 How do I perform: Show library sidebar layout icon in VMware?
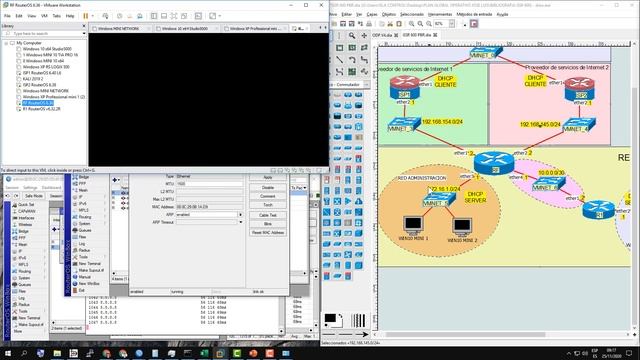coord(154,16)
